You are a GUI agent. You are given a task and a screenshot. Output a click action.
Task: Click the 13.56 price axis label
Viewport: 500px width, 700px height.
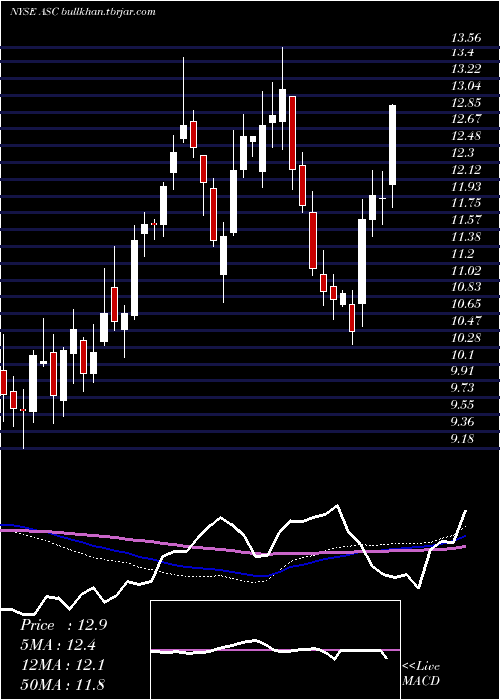[x=466, y=38]
